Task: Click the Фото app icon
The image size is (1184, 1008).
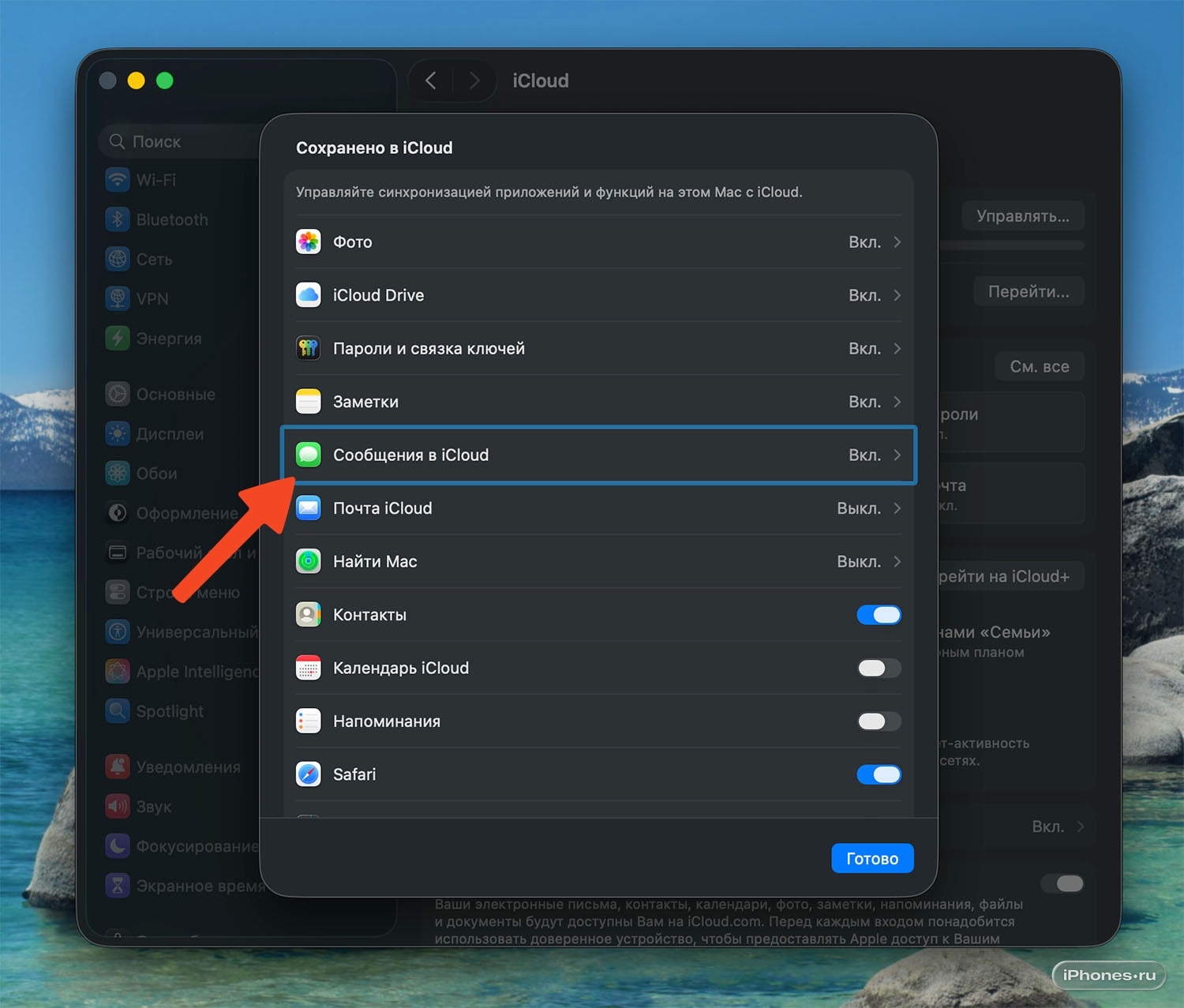Action: pos(308,242)
